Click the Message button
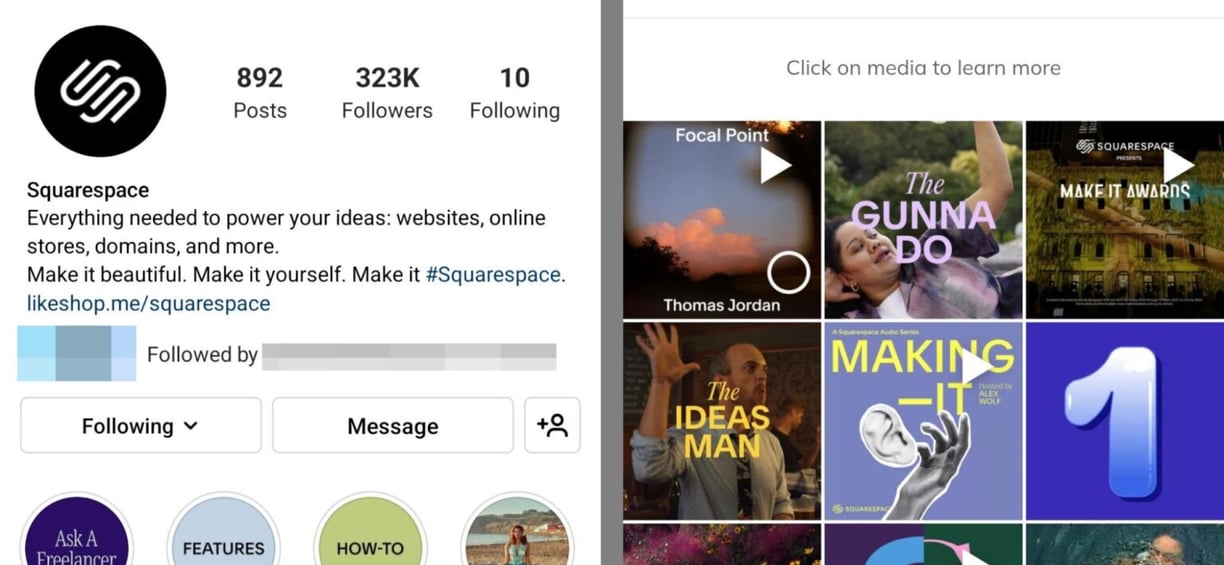The height and width of the screenshot is (565, 1224). pos(393,425)
